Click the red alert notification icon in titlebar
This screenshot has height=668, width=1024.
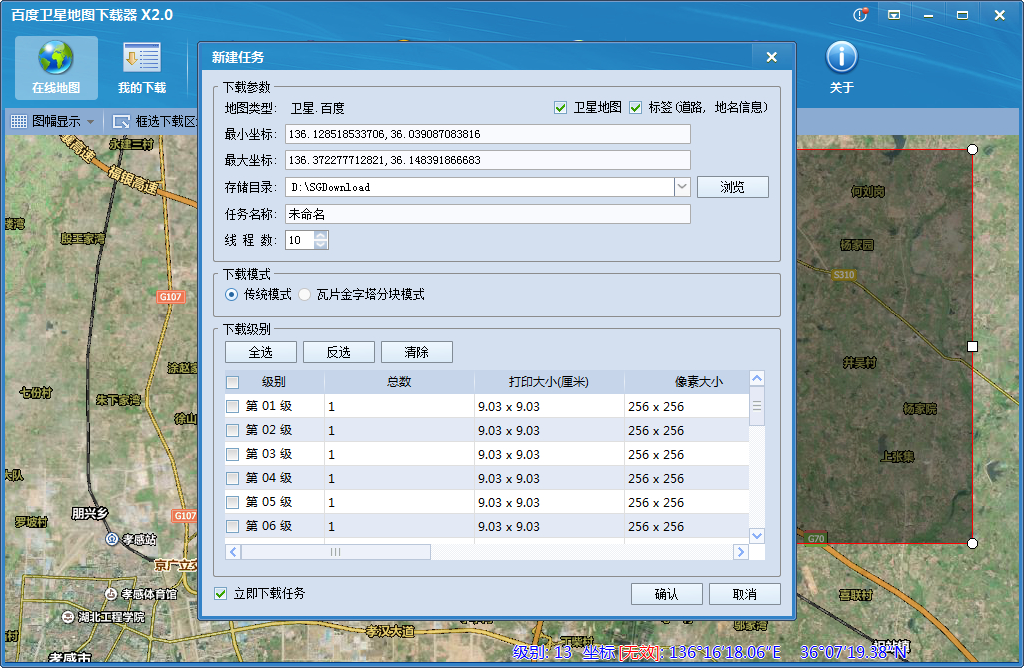click(859, 14)
